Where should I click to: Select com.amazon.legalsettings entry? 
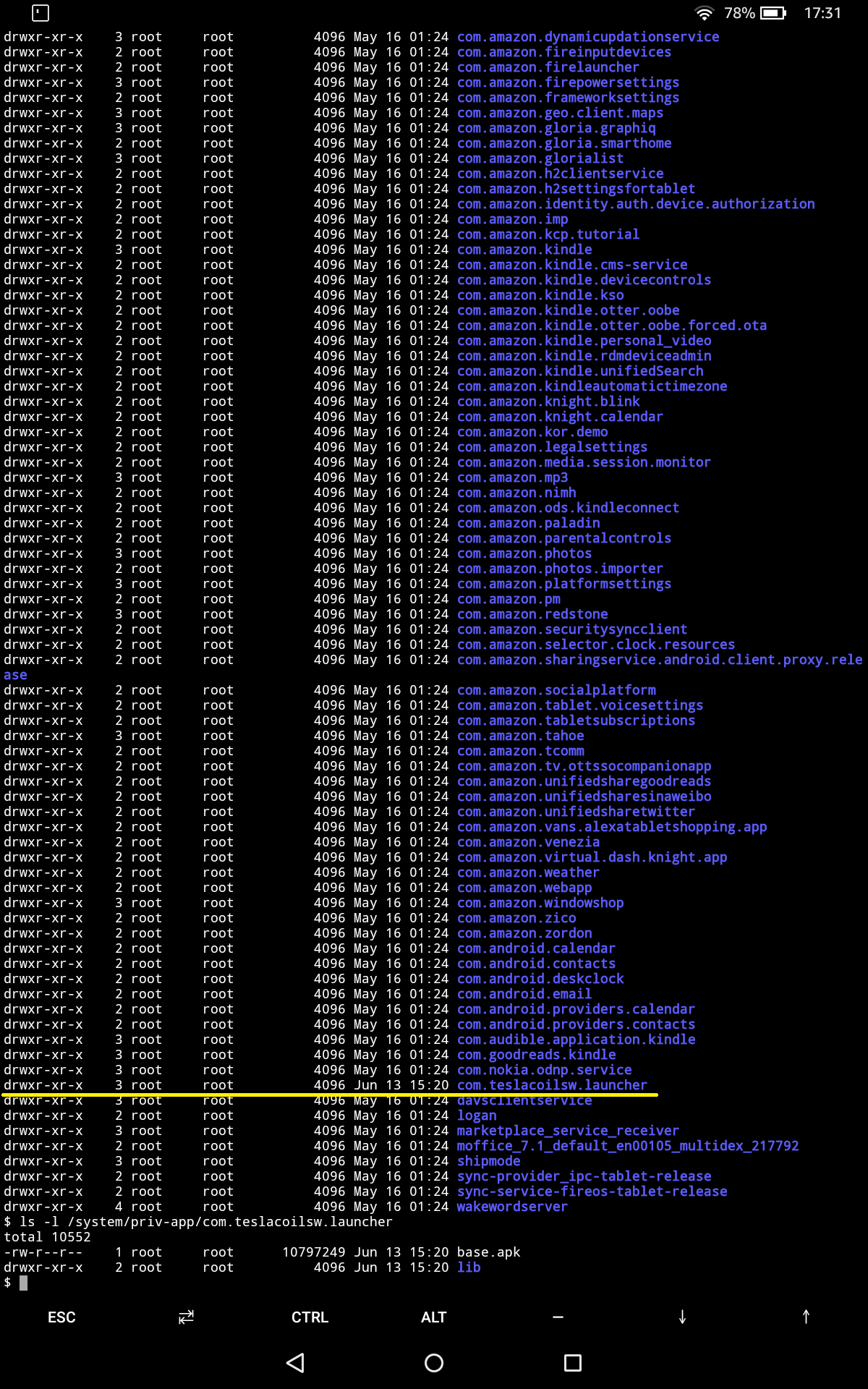pyautogui.click(x=552, y=447)
